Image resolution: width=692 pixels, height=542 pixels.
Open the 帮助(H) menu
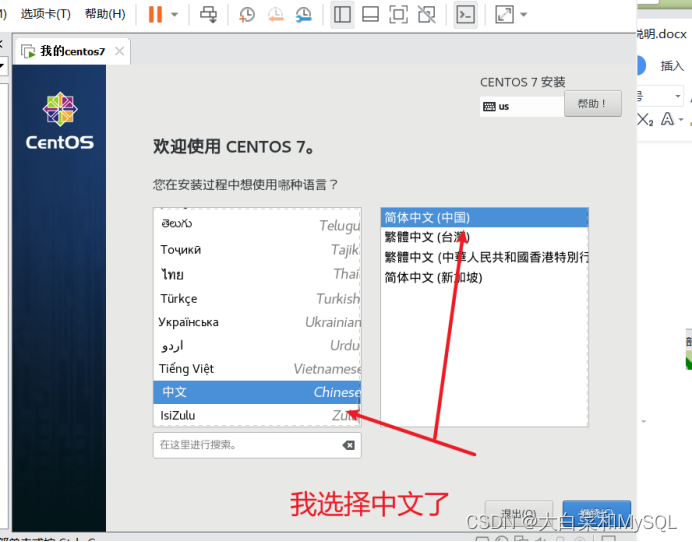click(x=105, y=14)
